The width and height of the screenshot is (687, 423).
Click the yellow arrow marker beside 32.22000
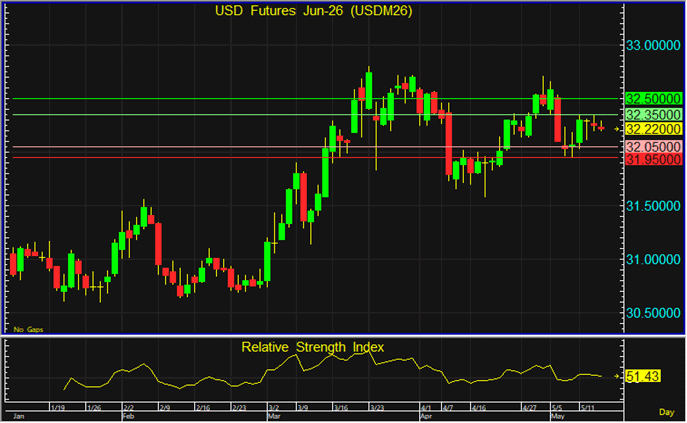pos(617,129)
